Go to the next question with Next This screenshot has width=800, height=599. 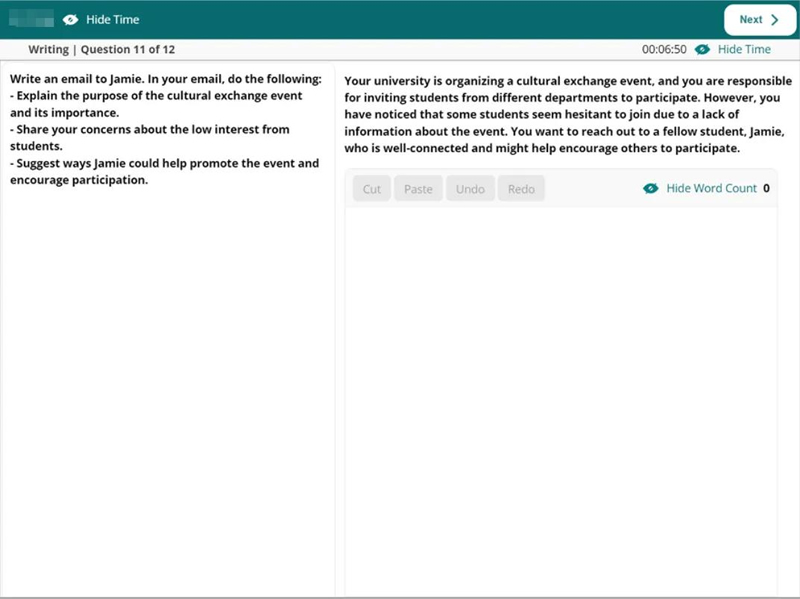tap(759, 20)
